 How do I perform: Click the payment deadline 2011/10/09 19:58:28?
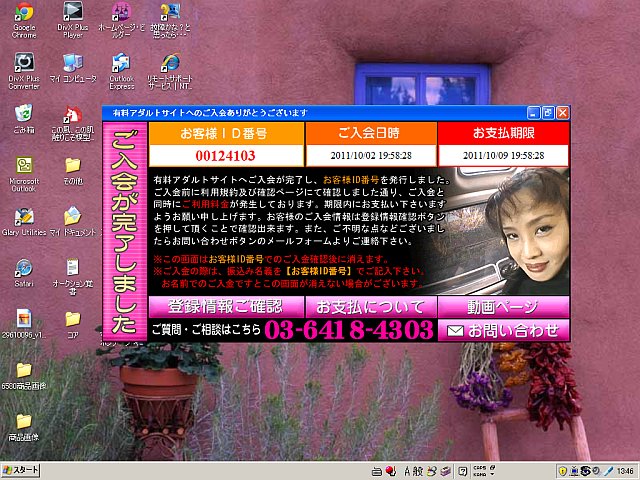pos(503,156)
